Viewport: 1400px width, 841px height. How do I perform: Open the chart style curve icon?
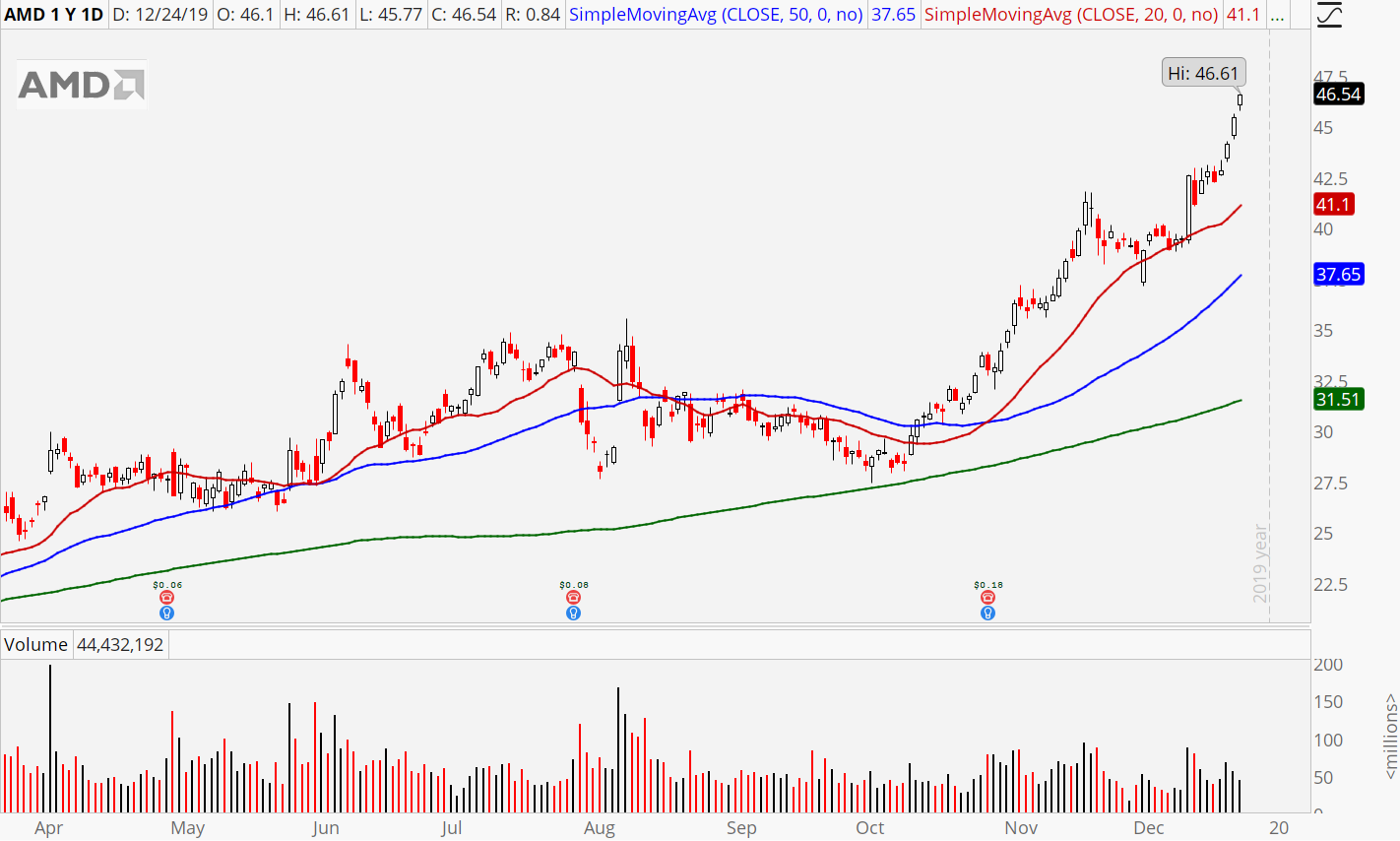(x=1329, y=15)
